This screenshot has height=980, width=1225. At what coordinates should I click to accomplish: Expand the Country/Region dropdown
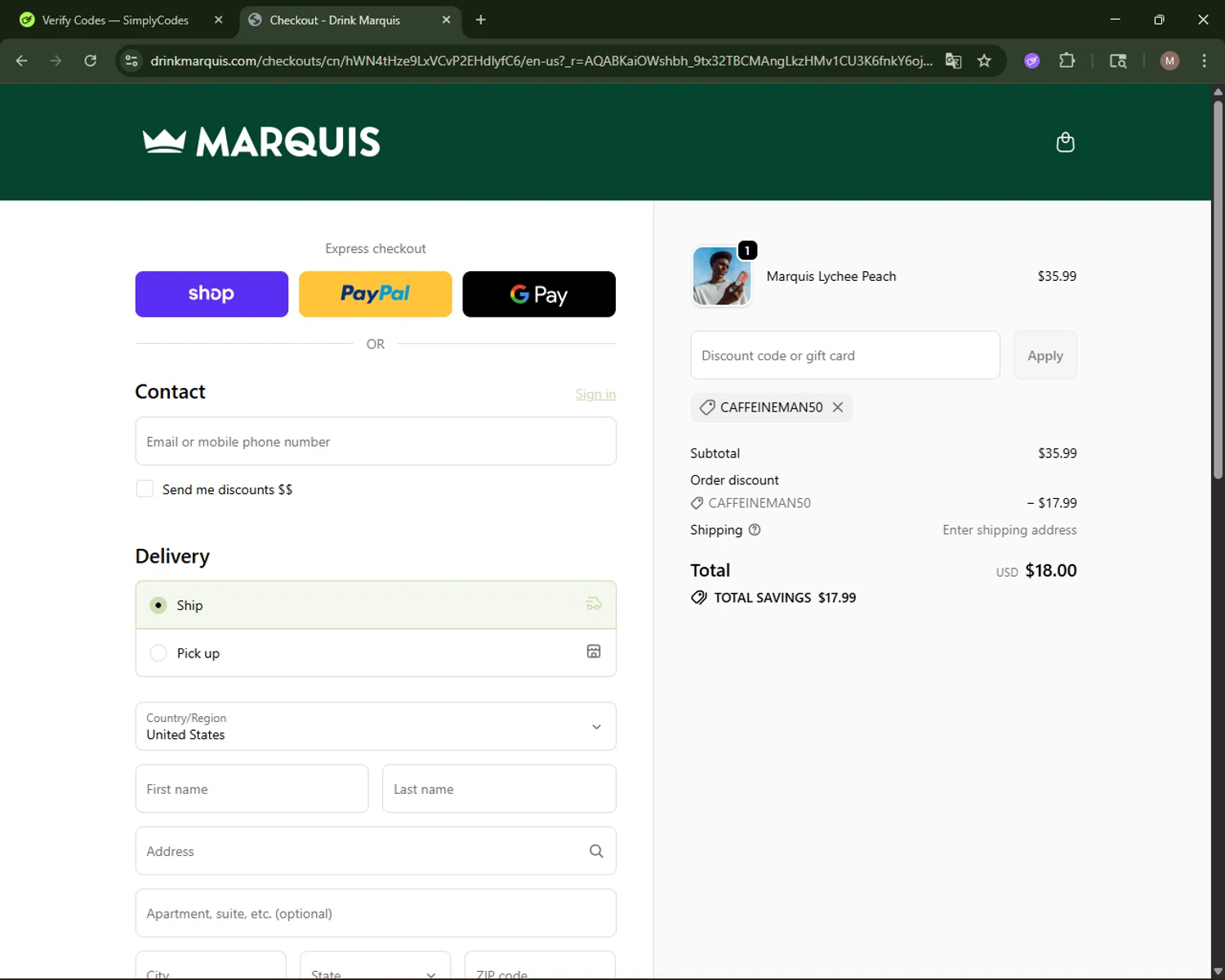(376, 726)
